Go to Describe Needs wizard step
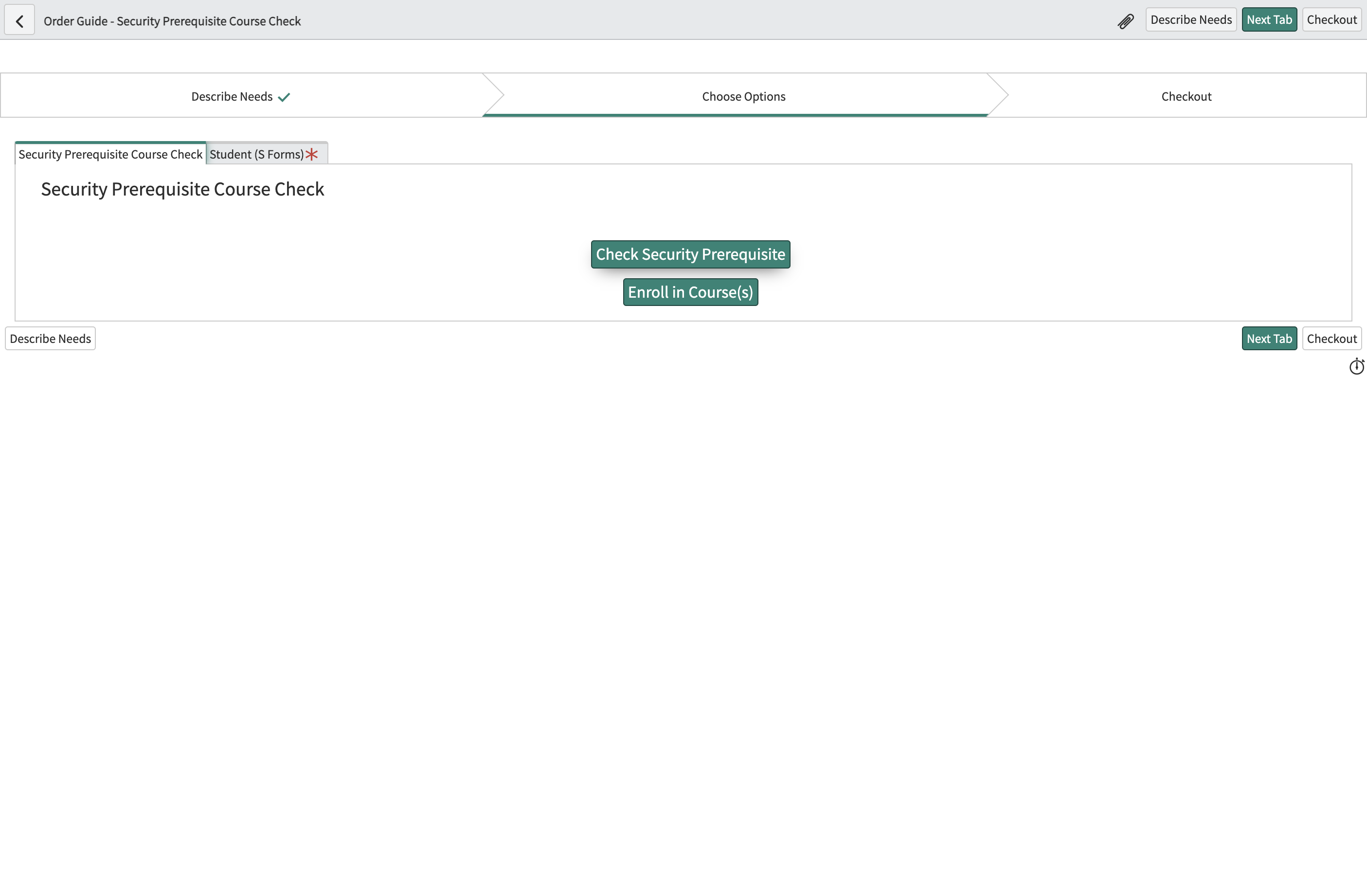This screenshot has width=1367, height=896. [241, 96]
